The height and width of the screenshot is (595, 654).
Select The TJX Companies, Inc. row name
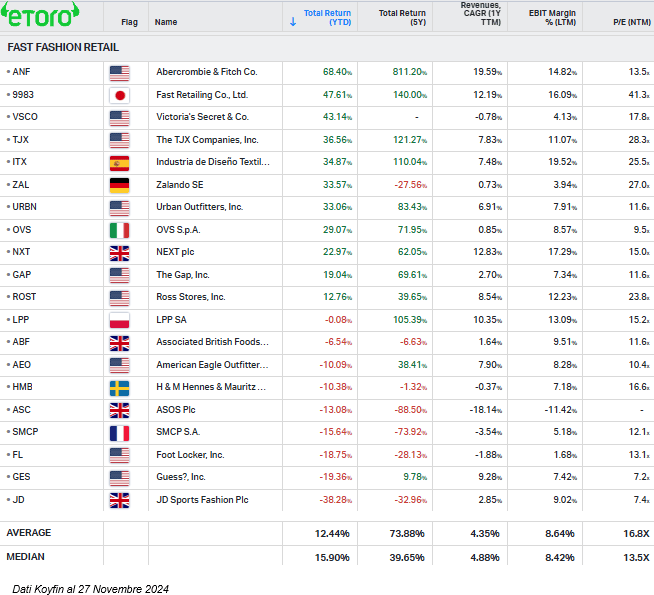click(207, 140)
